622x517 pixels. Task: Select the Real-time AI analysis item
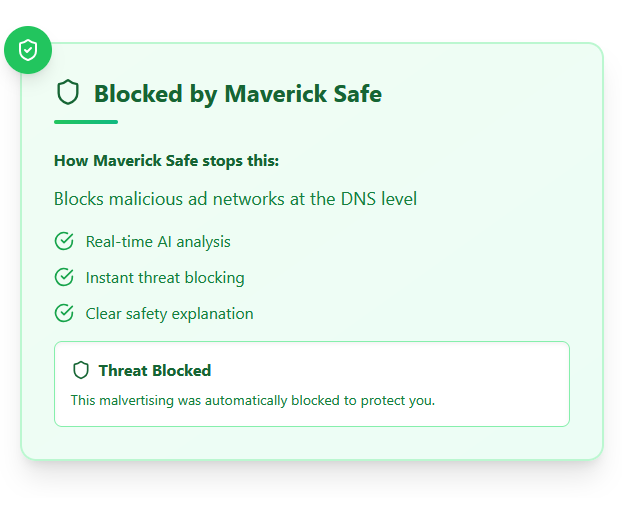158,242
